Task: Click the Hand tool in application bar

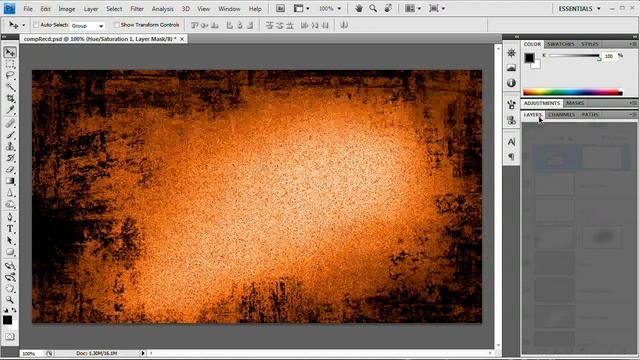Action: pyautogui.click(x=359, y=9)
